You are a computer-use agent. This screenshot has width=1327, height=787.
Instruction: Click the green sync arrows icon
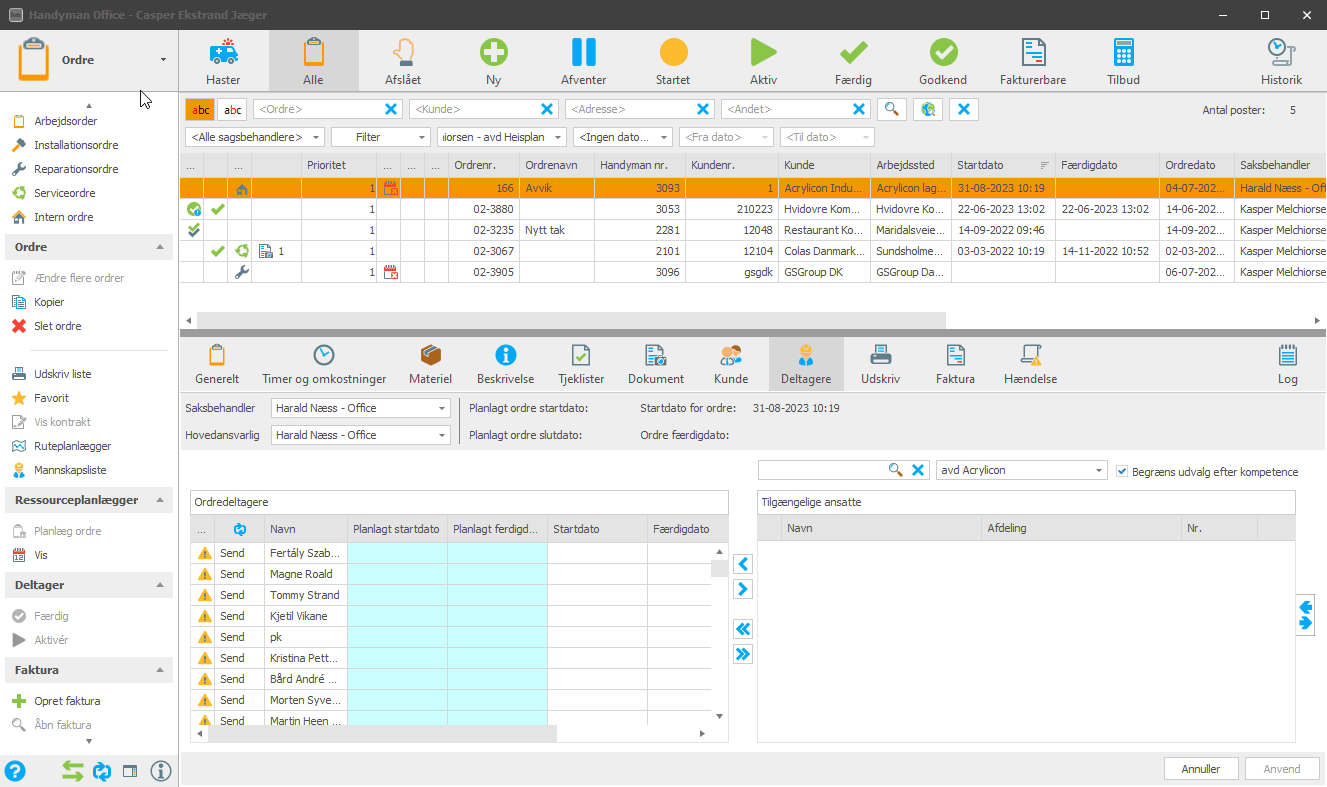pyautogui.click(x=73, y=771)
